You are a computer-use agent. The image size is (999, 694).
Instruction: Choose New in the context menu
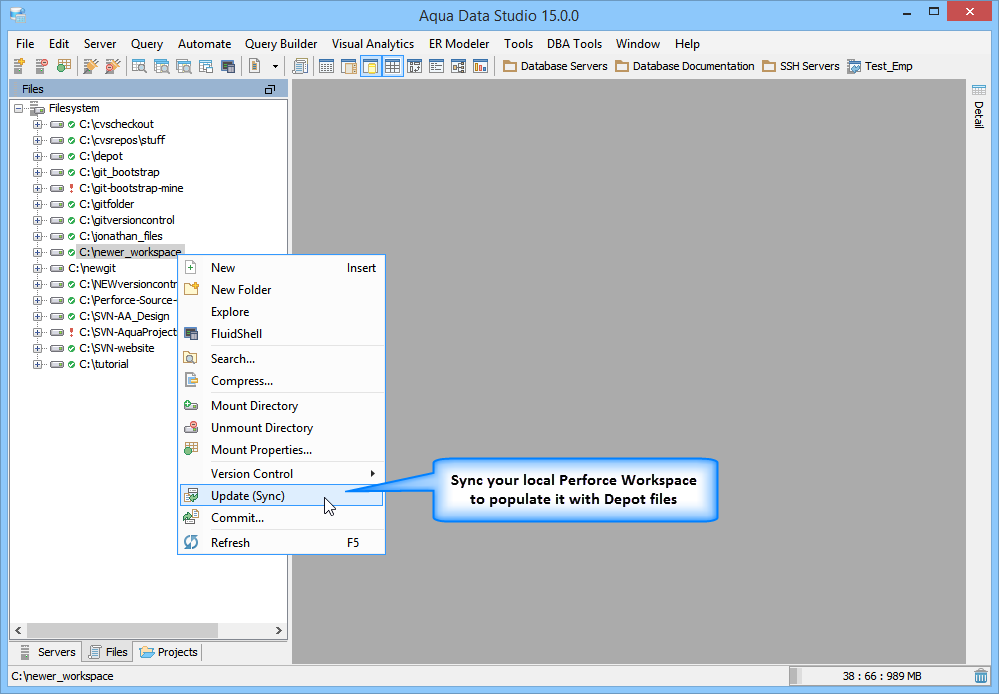(x=282, y=268)
